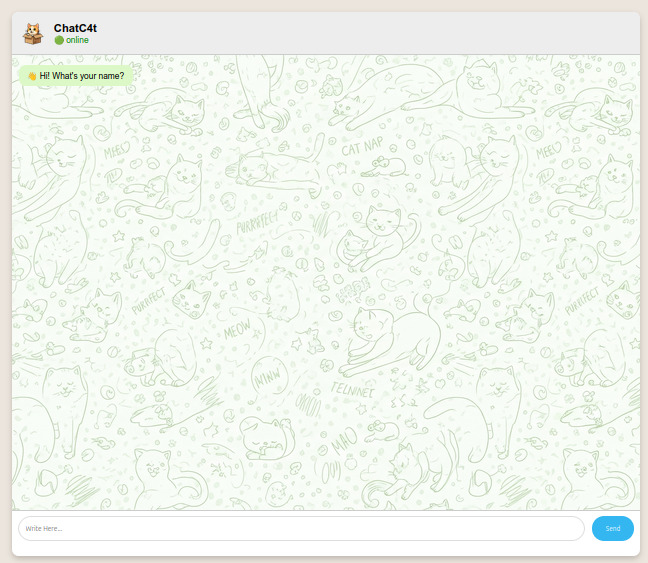Click the "MEEO" doodle at top right

(x=549, y=151)
